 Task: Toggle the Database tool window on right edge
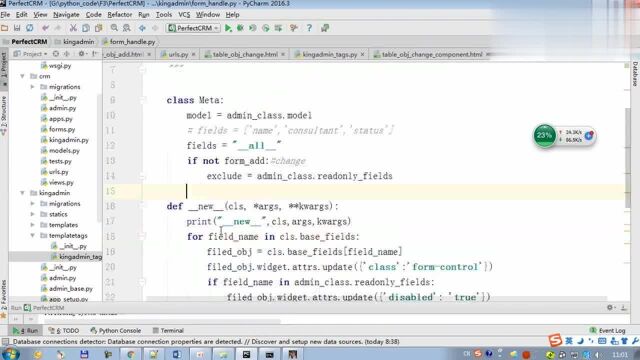coord(635,73)
